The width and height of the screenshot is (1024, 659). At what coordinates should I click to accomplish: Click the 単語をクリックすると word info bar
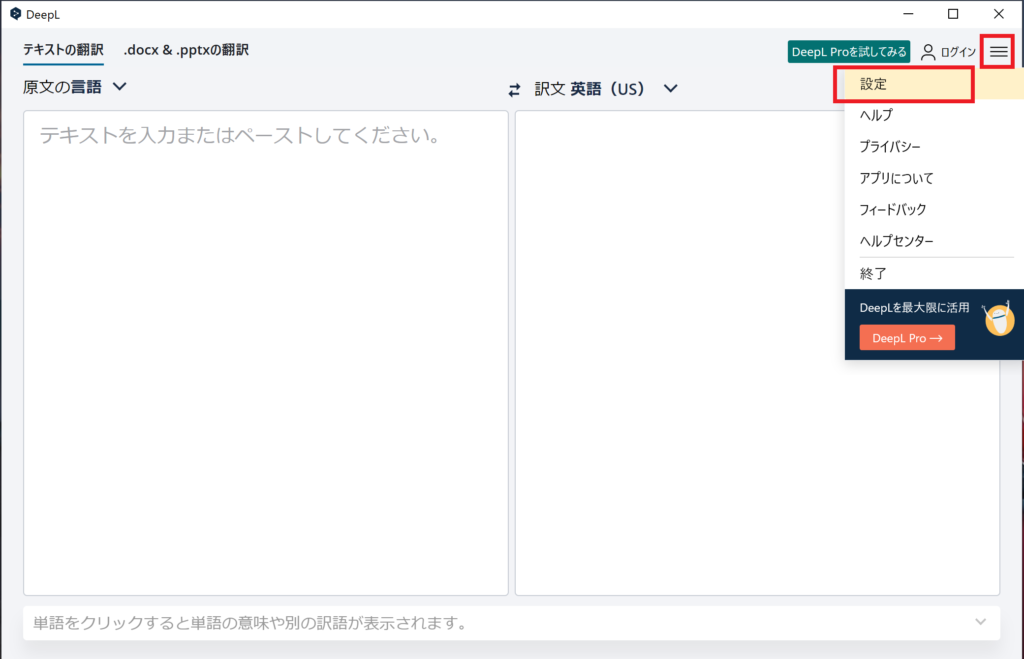pyautogui.click(x=511, y=623)
